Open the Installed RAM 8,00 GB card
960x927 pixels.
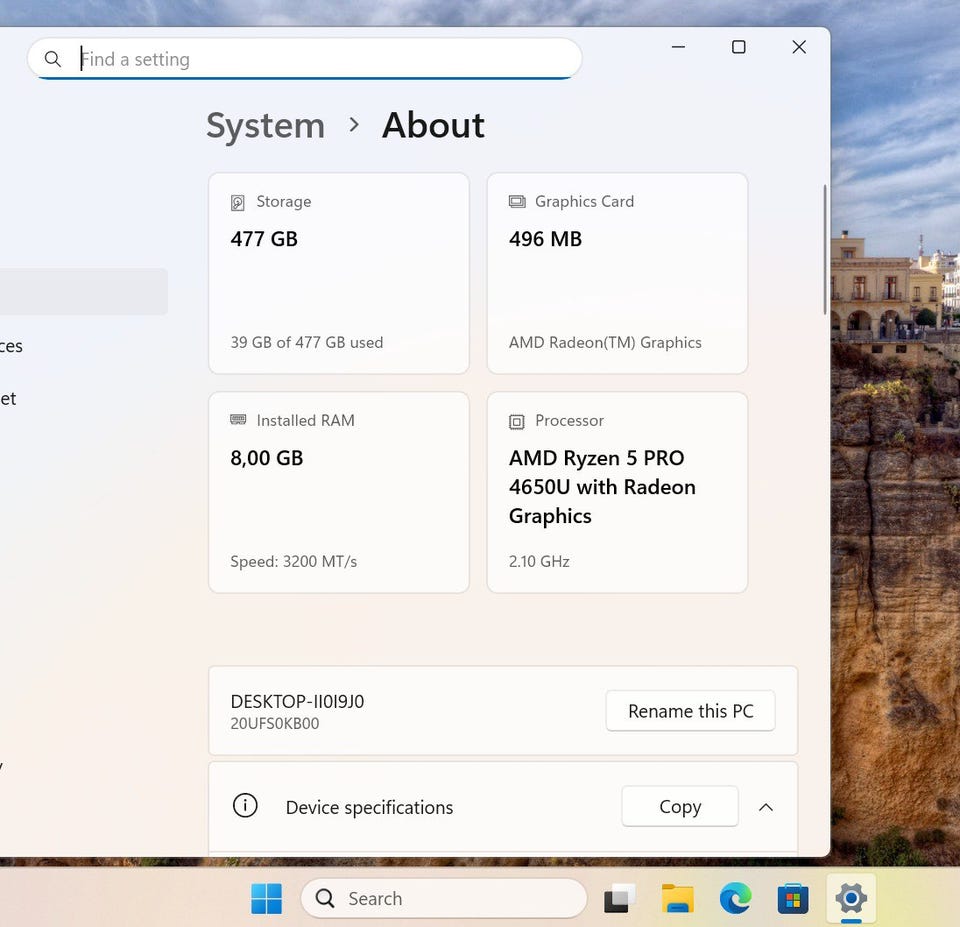339,492
